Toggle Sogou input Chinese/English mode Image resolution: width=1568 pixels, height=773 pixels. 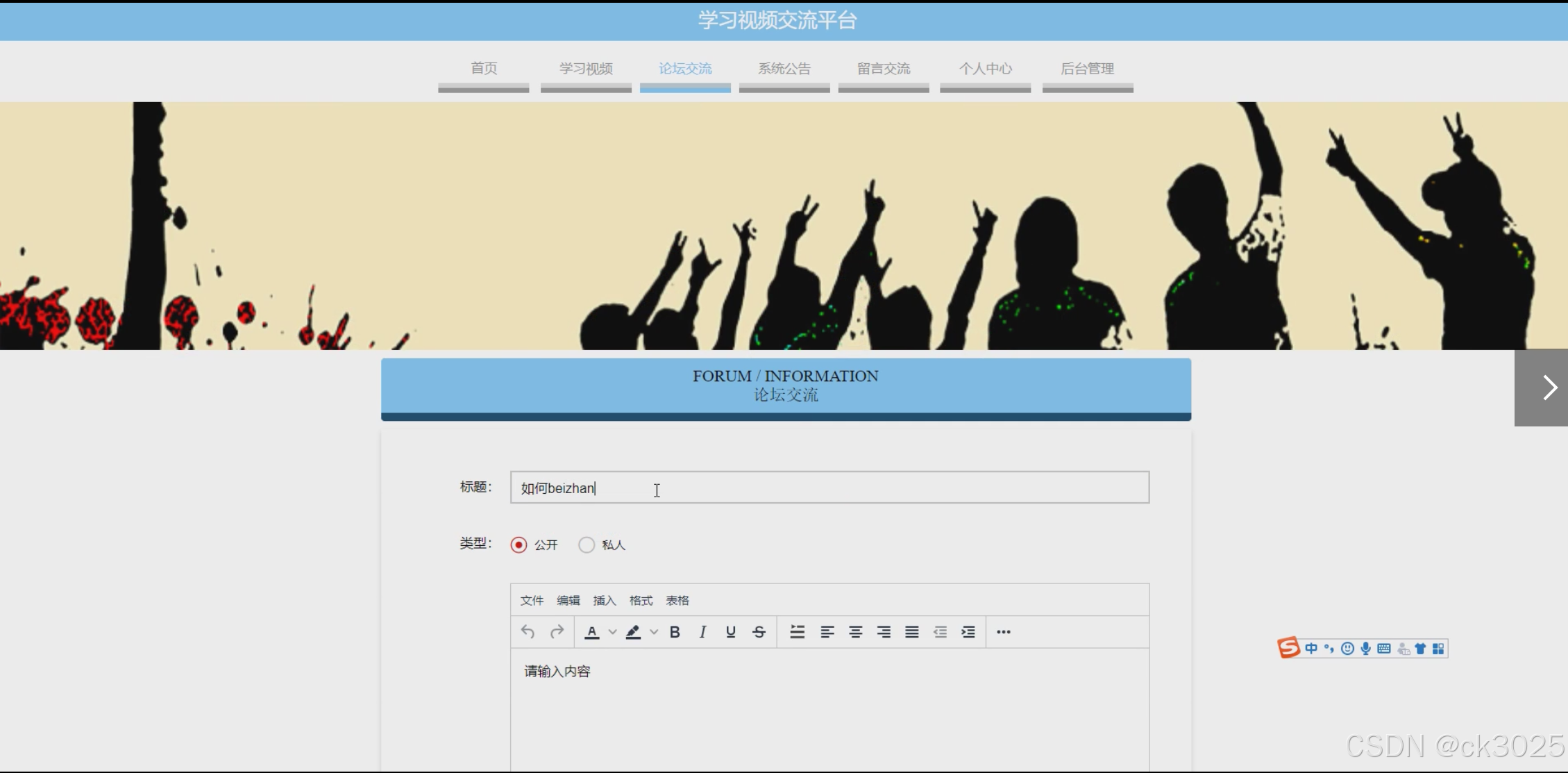coord(1311,649)
